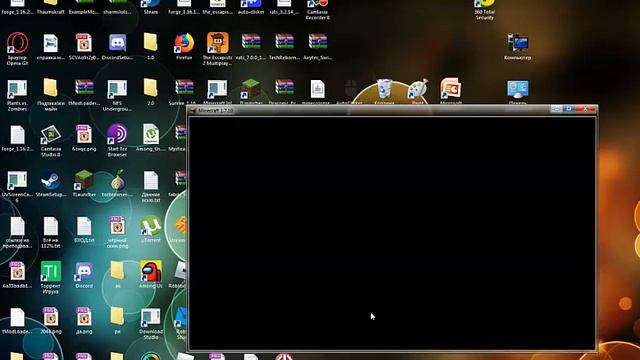Close the Minecraft window

pos(585,109)
